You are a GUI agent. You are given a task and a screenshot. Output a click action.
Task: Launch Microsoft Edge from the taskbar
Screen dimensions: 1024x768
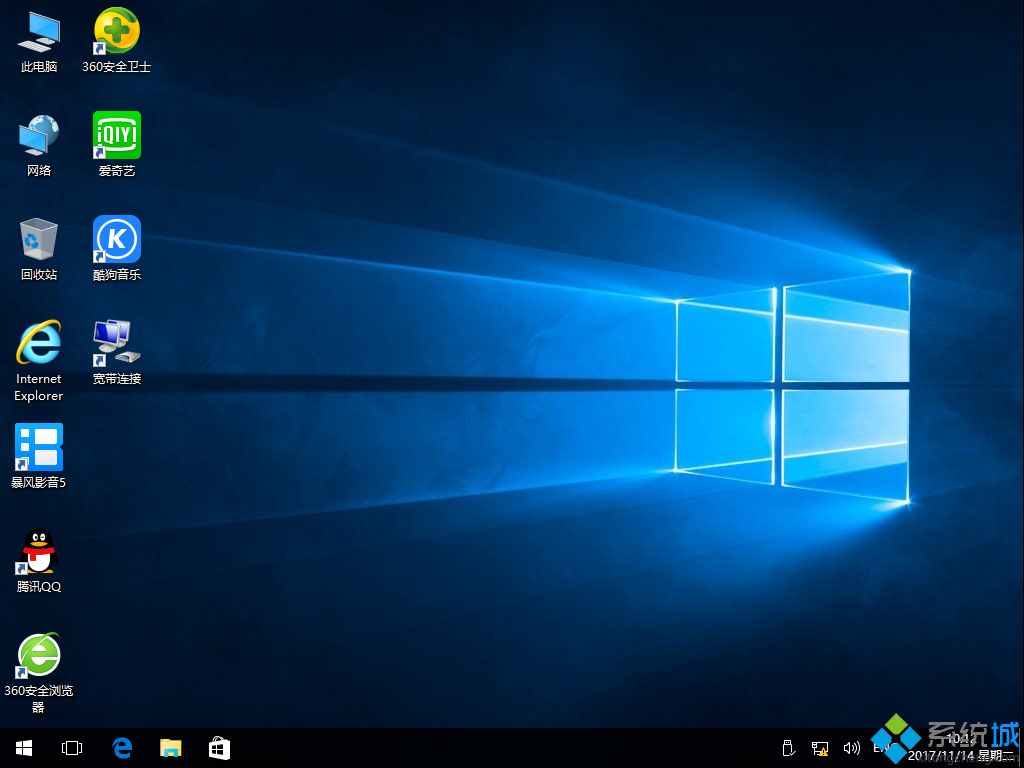click(122, 748)
